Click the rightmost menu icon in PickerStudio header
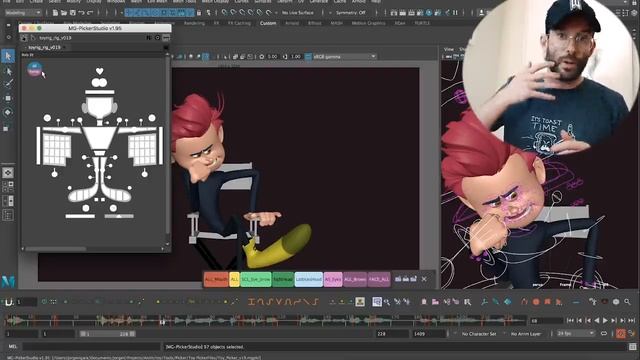Viewport: 640px width, 360px height. (x=166, y=38)
